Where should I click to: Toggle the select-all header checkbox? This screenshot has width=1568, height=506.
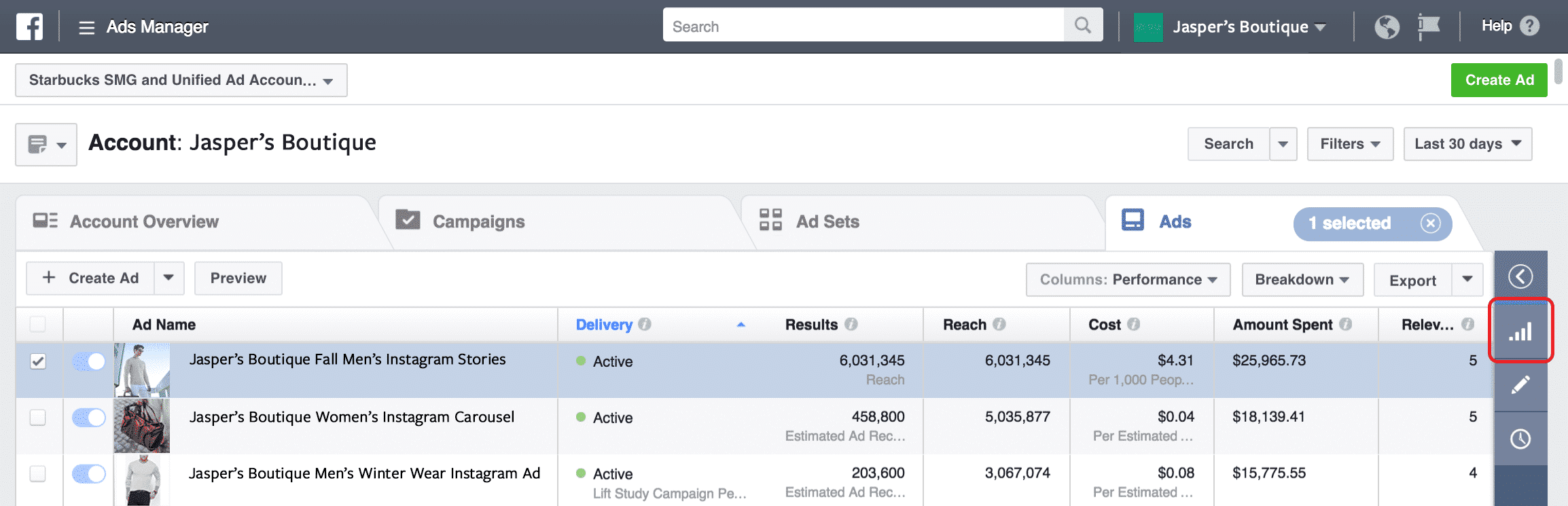coord(38,324)
